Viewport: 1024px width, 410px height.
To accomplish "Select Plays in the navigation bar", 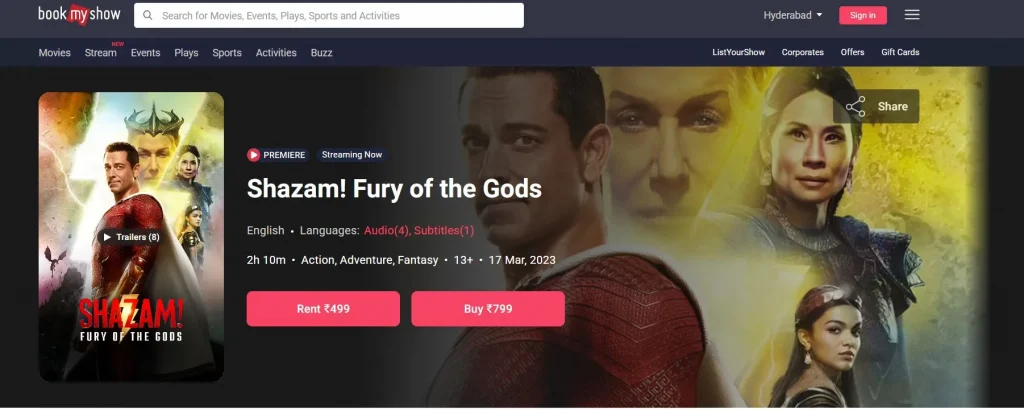I will pyautogui.click(x=186, y=53).
